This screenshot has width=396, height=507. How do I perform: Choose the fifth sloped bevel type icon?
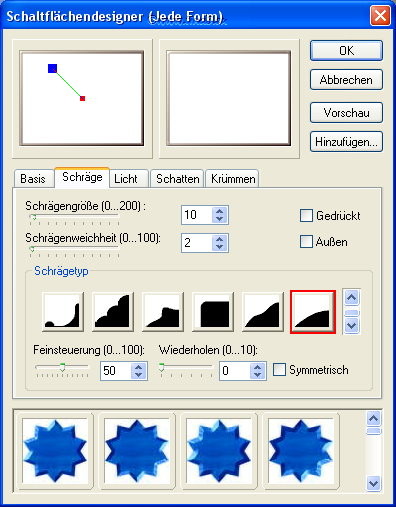pyautogui.click(x=263, y=312)
